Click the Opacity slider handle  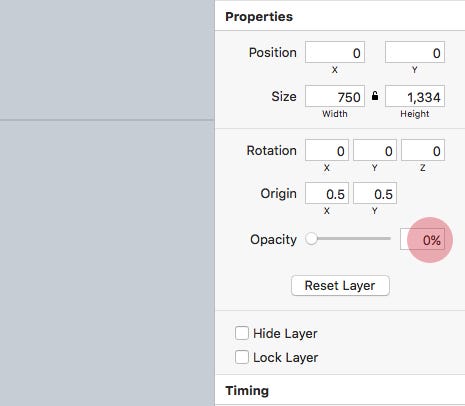(311, 238)
